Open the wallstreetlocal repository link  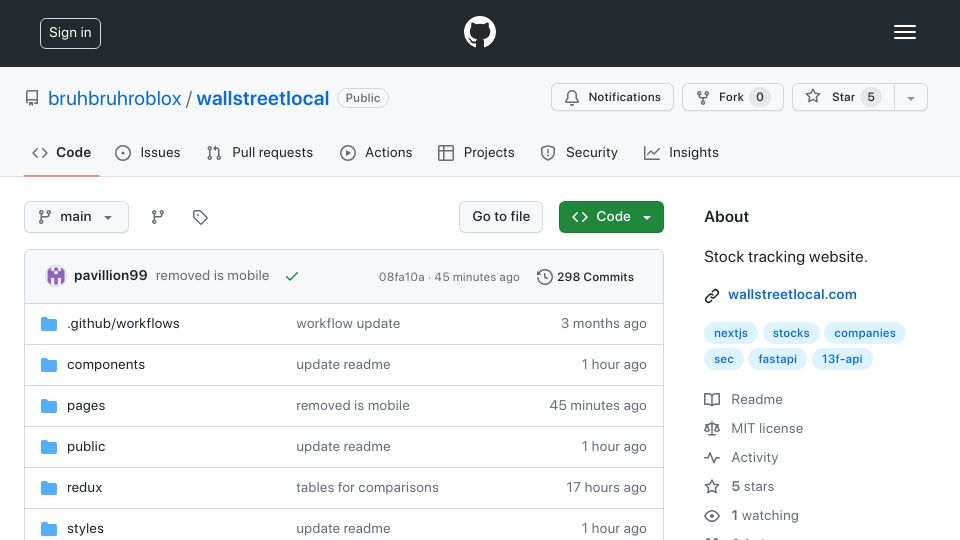click(263, 98)
